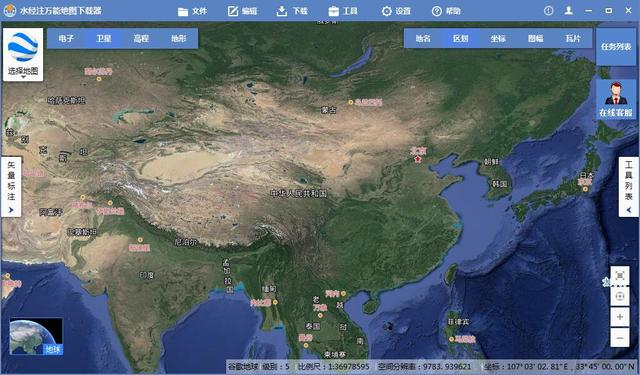Open the 任务列表 panel
This screenshot has height=375, width=640.
click(616, 47)
